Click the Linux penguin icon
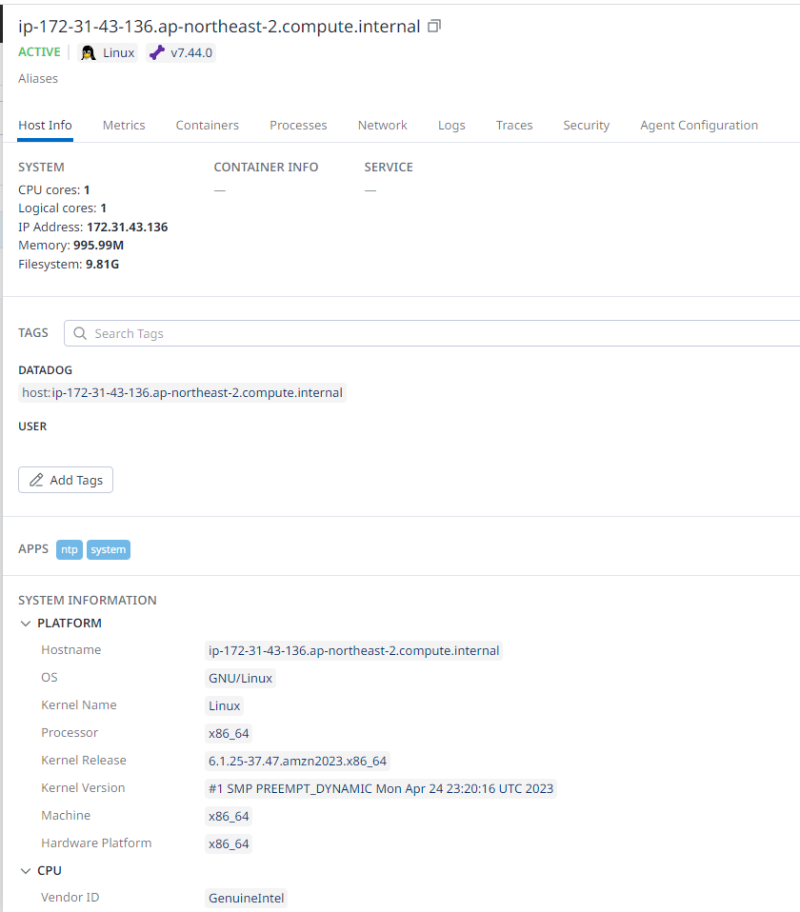 coord(88,53)
